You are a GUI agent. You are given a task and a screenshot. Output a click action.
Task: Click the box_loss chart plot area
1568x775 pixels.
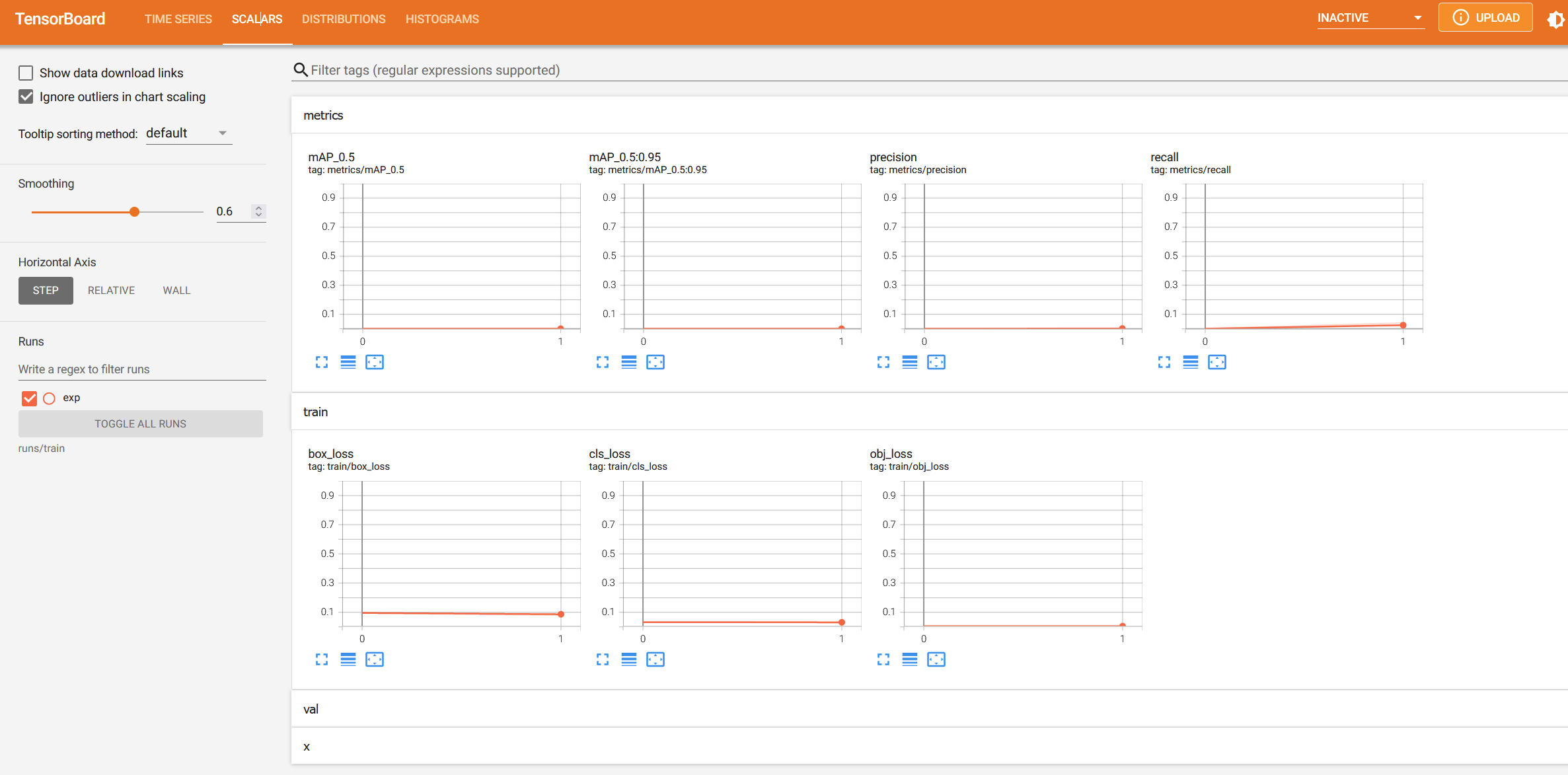pos(461,554)
